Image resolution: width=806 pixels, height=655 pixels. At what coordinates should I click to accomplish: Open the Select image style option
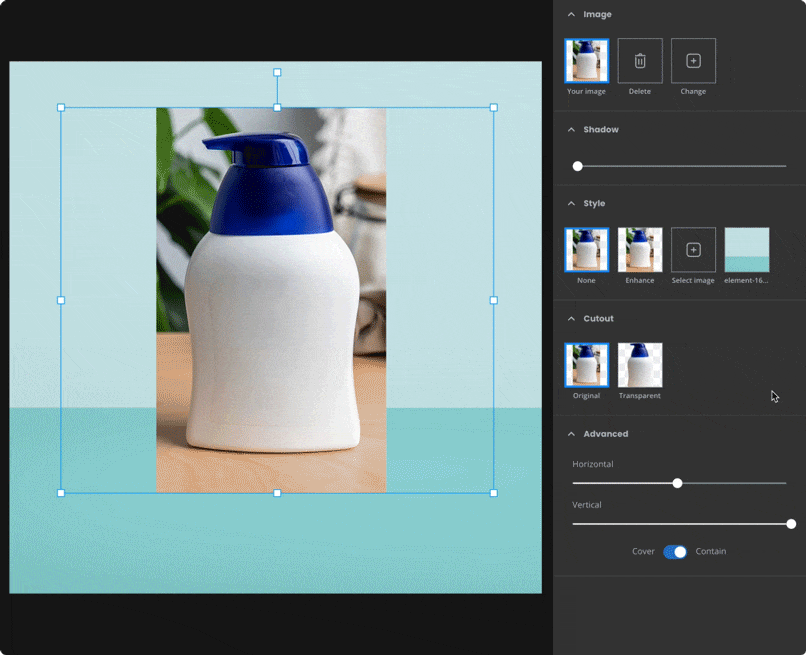pyautogui.click(x=693, y=250)
